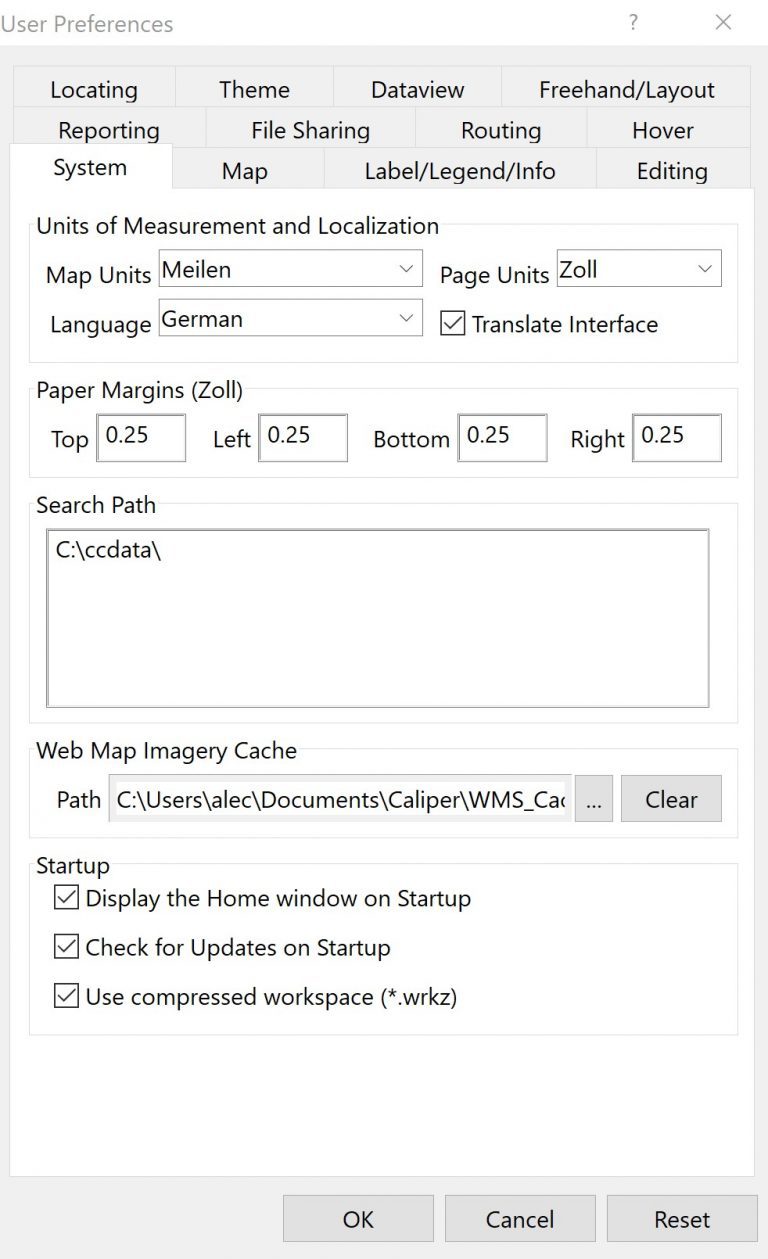
Task: Toggle Check for Updates on Startup
Action: click(66, 947)
